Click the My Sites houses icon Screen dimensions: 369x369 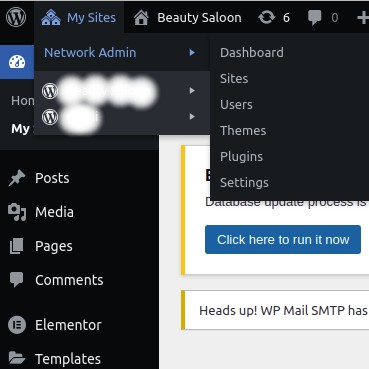pyautogui.click(x=51, y=18)
